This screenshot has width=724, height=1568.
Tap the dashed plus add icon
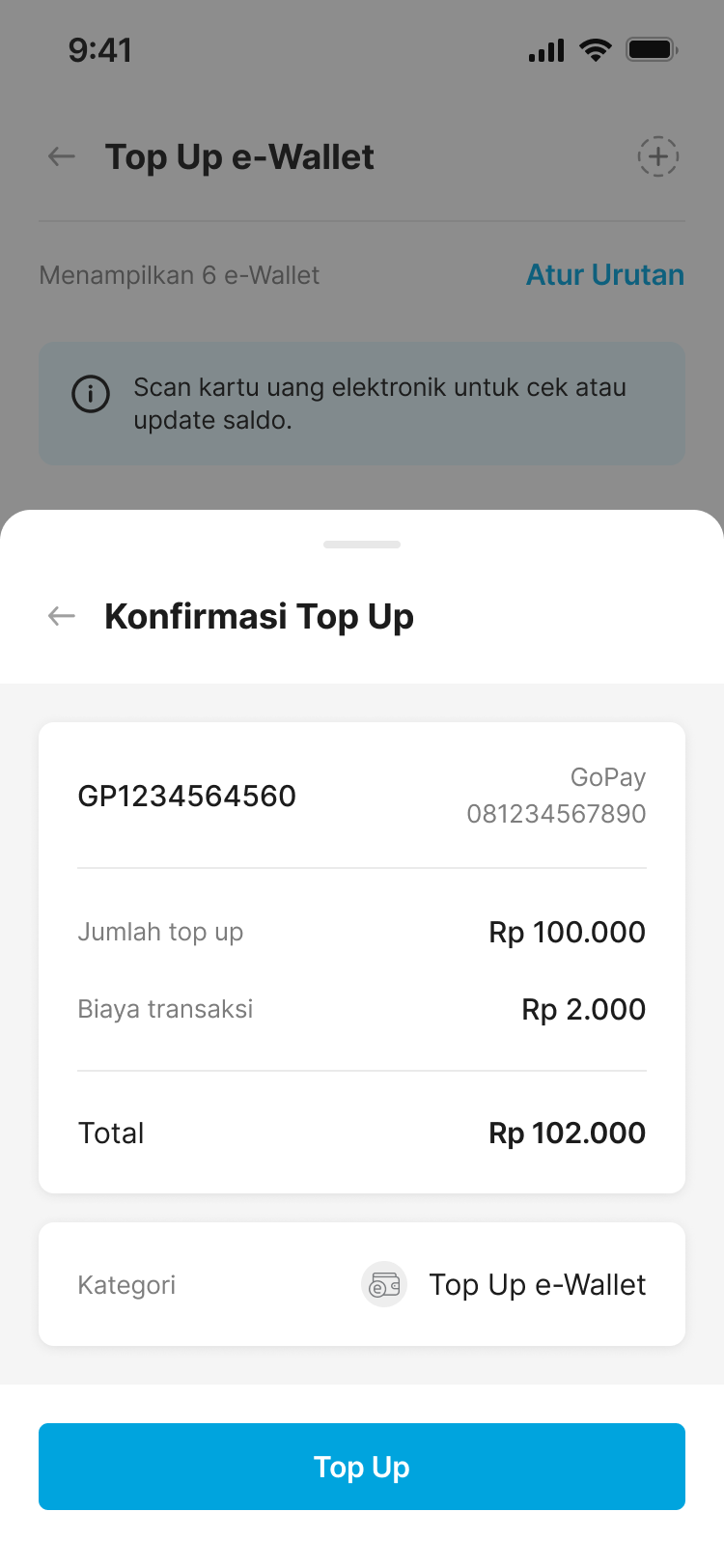[657, 156]
